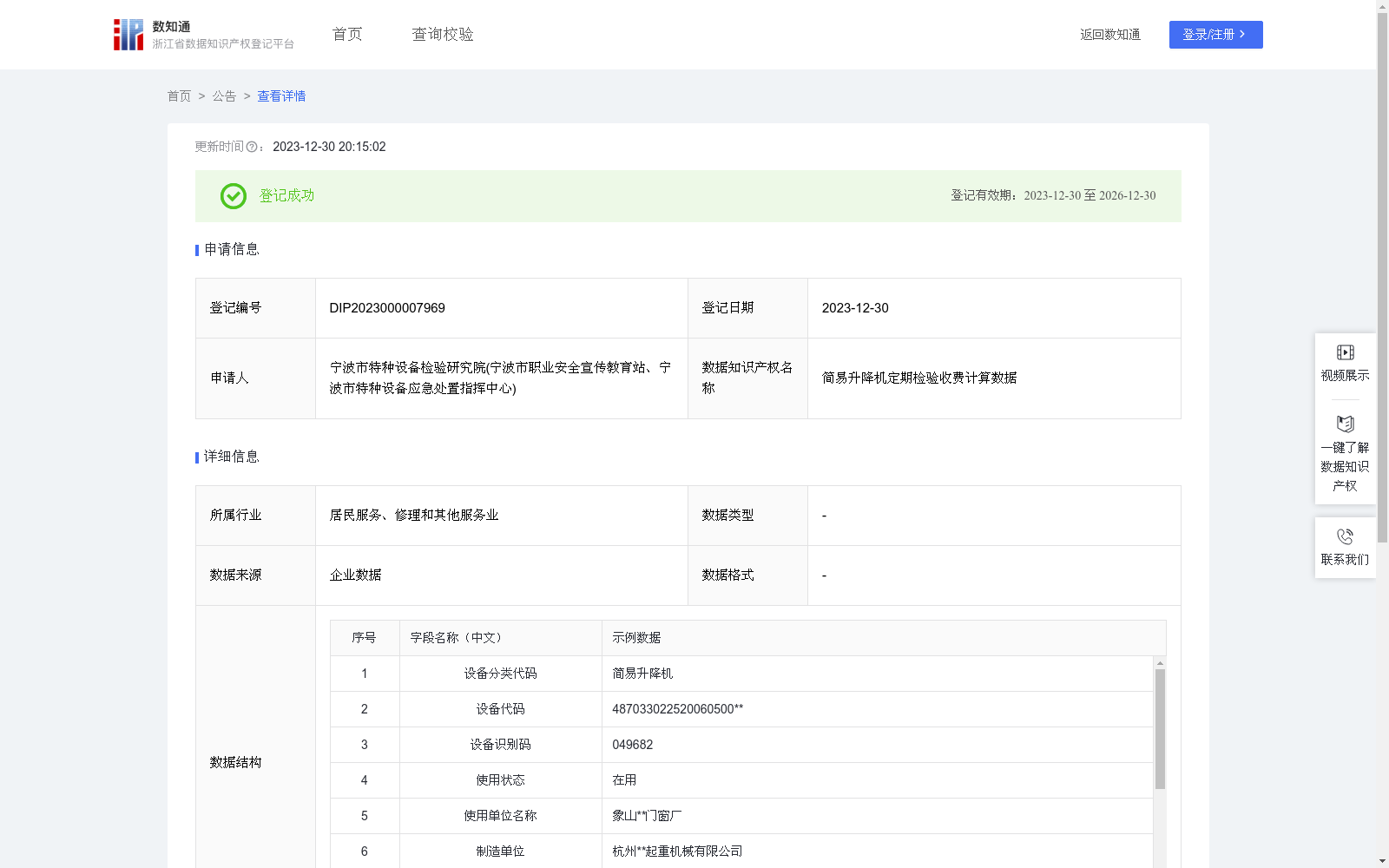Click the 使用状态 field name cell
Viewport: 1389px width, 868px height.
(x=500, y=780)
